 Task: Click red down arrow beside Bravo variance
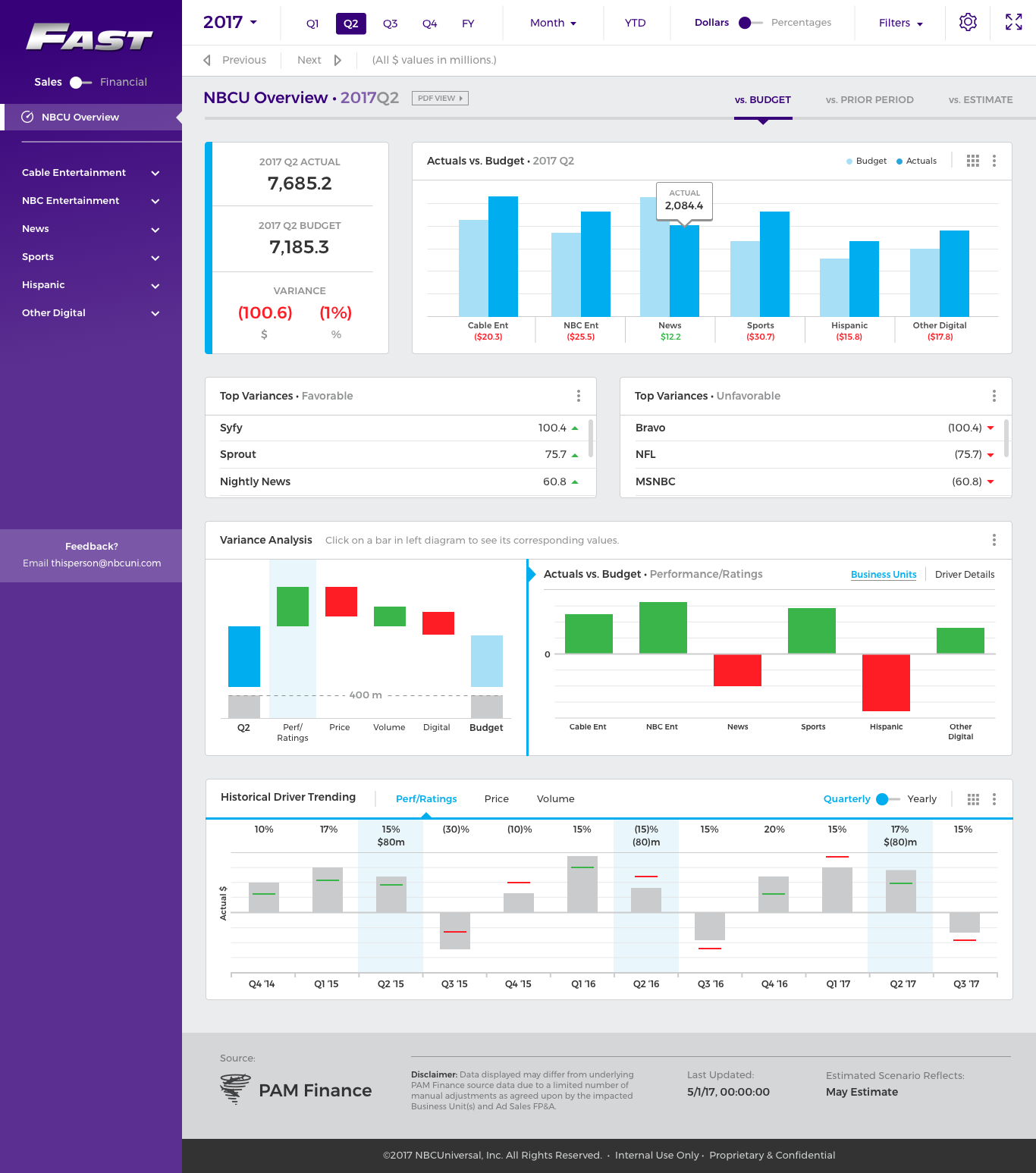[990, 428]
